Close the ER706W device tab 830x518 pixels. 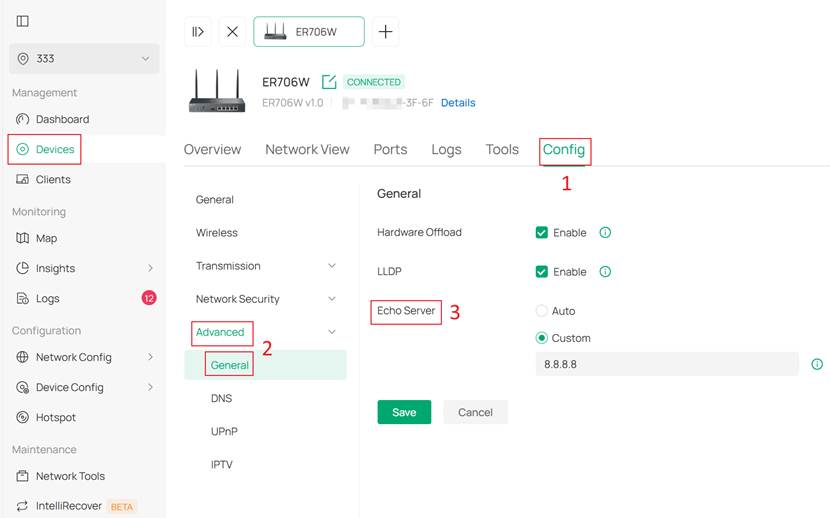(x=232, y=31)
